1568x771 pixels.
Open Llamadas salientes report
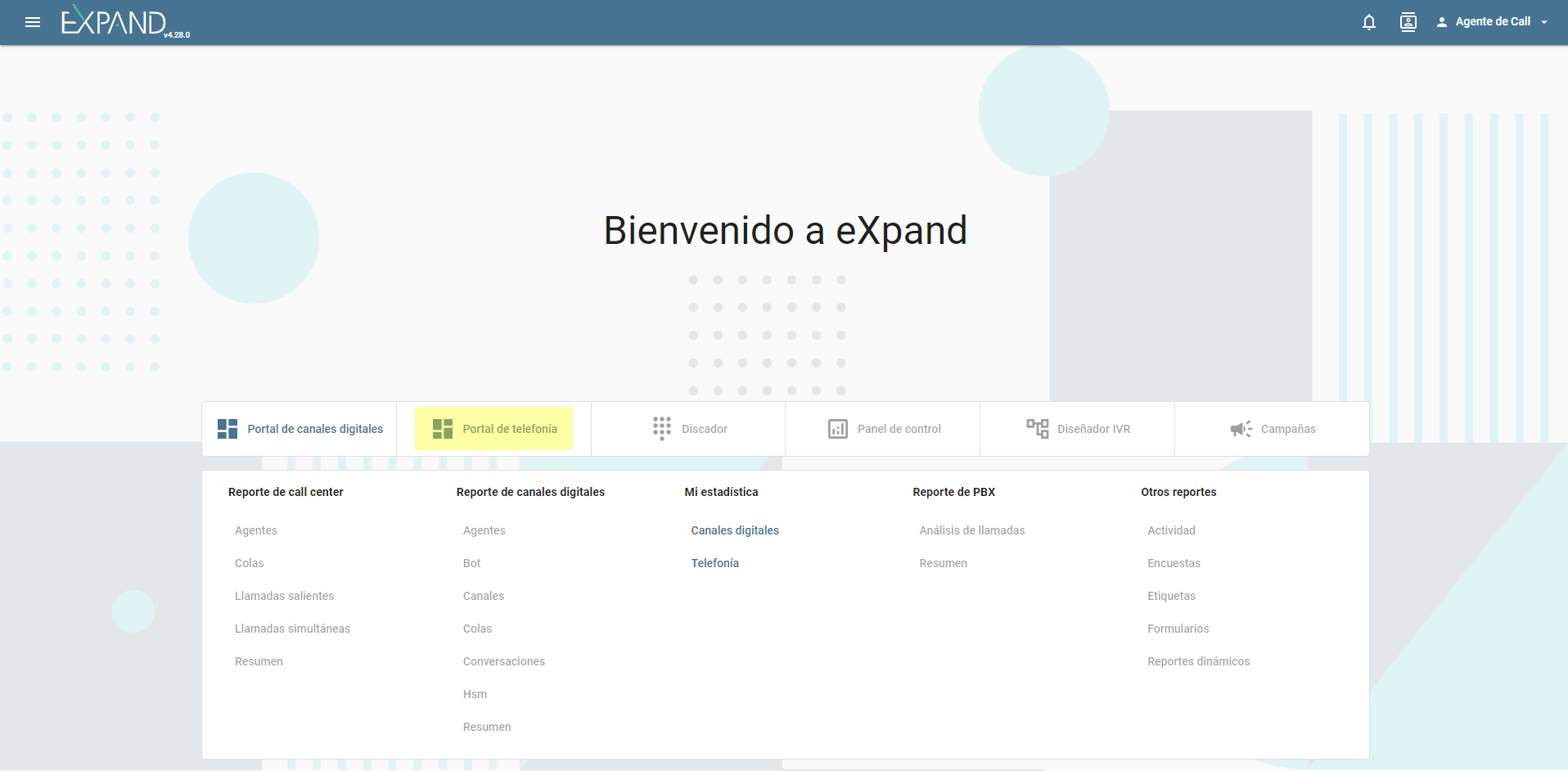(x=285, y=596)
